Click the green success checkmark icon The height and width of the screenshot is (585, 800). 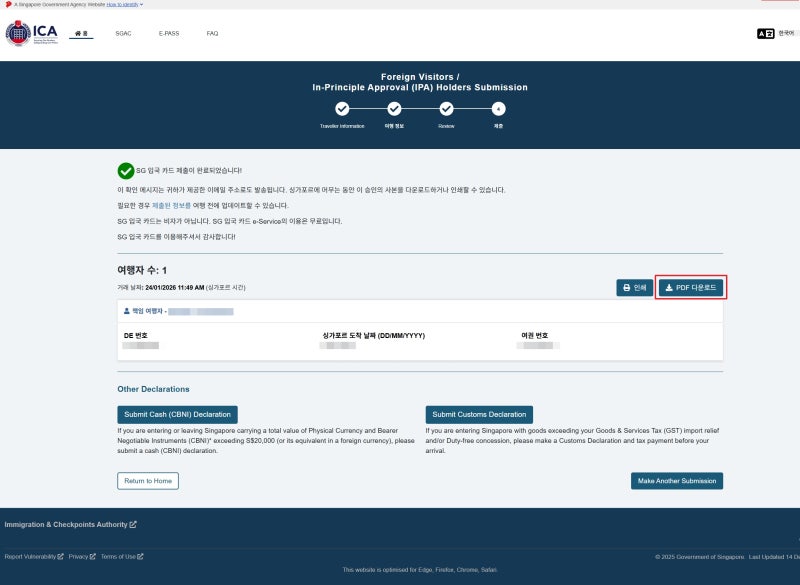pos(126,171)
